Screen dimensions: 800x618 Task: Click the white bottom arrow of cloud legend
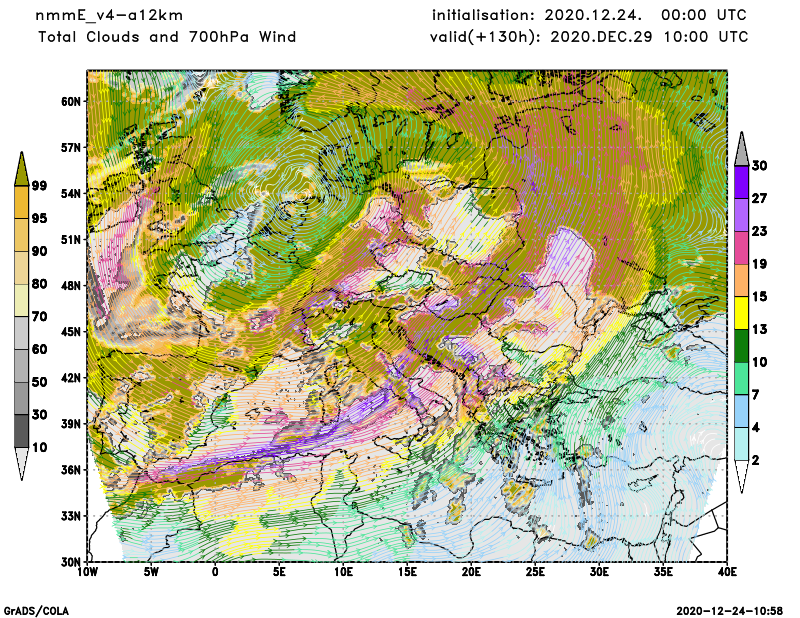(22, 465)
